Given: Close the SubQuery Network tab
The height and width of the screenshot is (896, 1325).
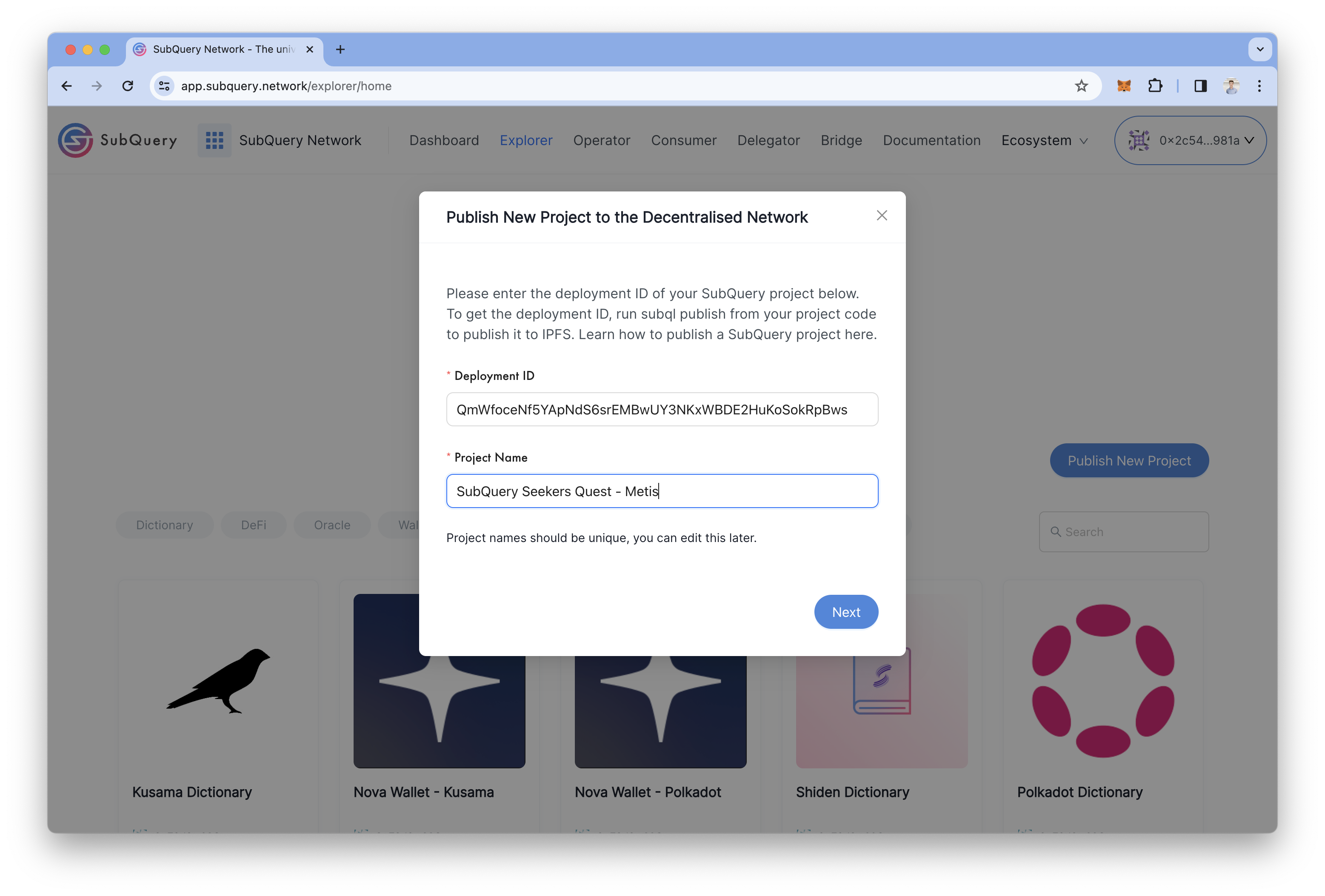Looking at the screenshot, I should click(310, 50).
